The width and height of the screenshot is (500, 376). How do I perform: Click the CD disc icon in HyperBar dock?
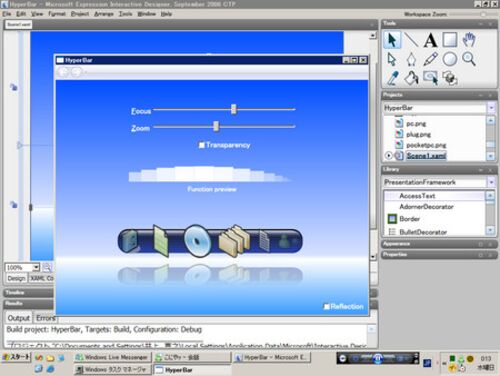197,241
